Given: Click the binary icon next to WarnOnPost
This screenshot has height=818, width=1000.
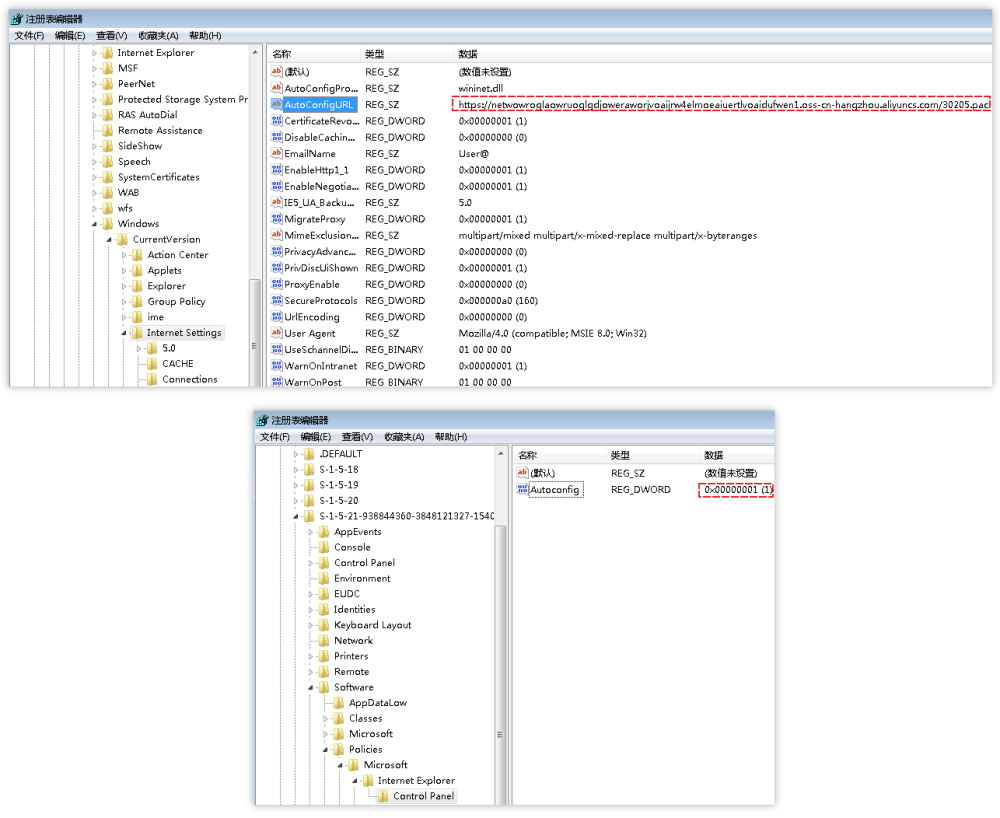Looking at the screenshot, I should 277,382.
